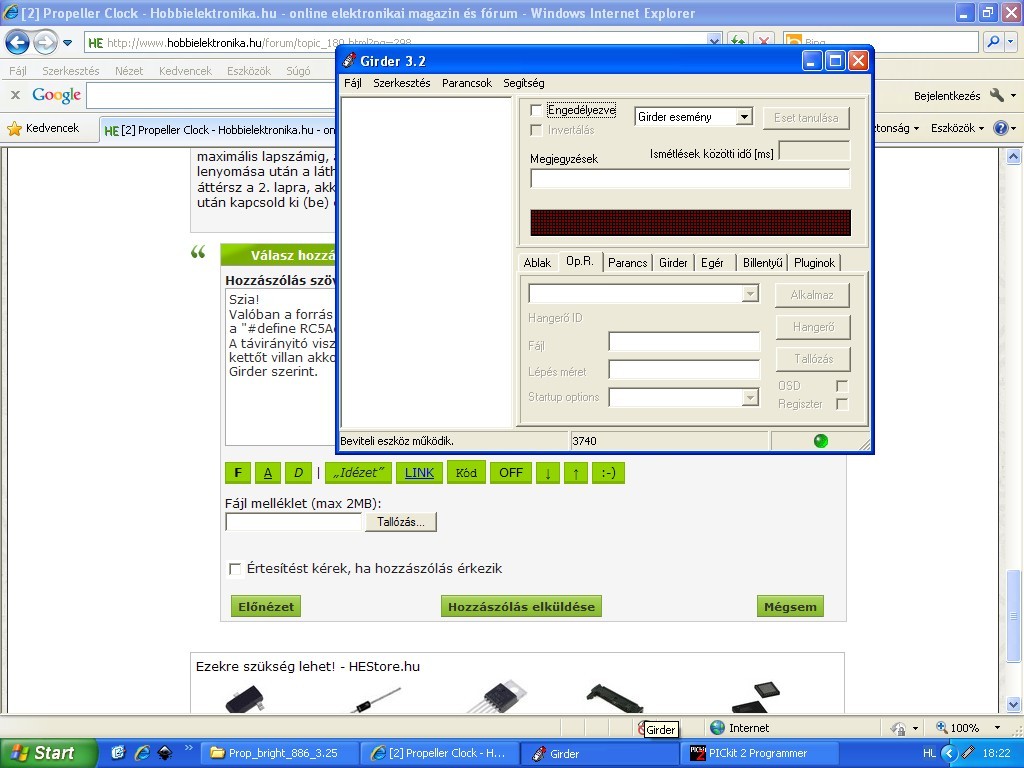Click the tray language indicator HL

click(929, 753)
